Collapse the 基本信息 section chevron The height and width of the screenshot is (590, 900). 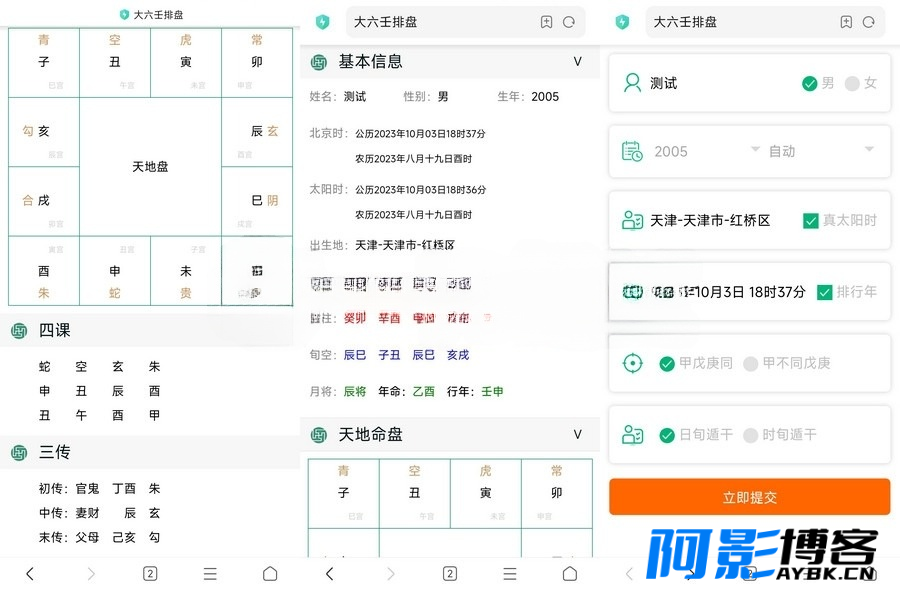pos(577,61)
